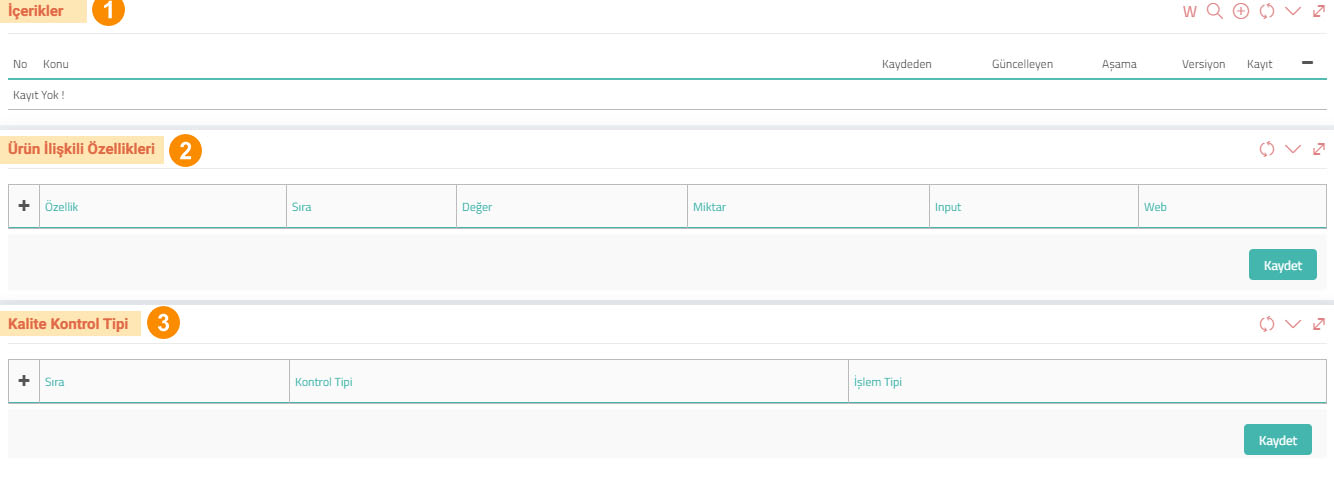Click the Kontrol Tipi column header
1334x500 pixels.
324,382
